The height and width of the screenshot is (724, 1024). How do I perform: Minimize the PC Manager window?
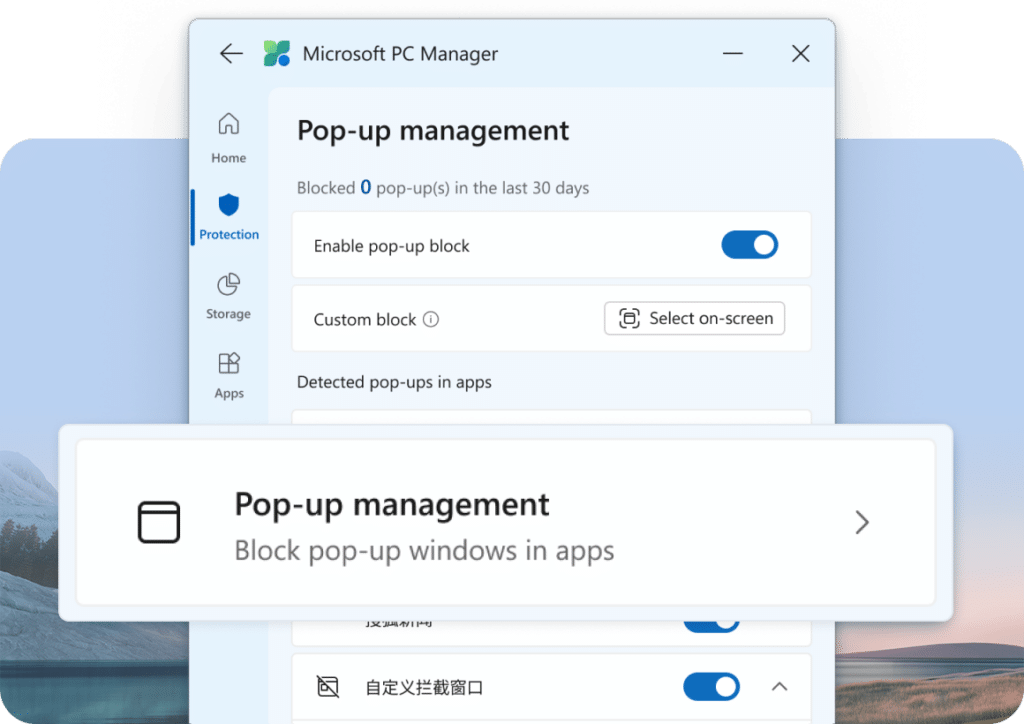click(x=733, y=54)
